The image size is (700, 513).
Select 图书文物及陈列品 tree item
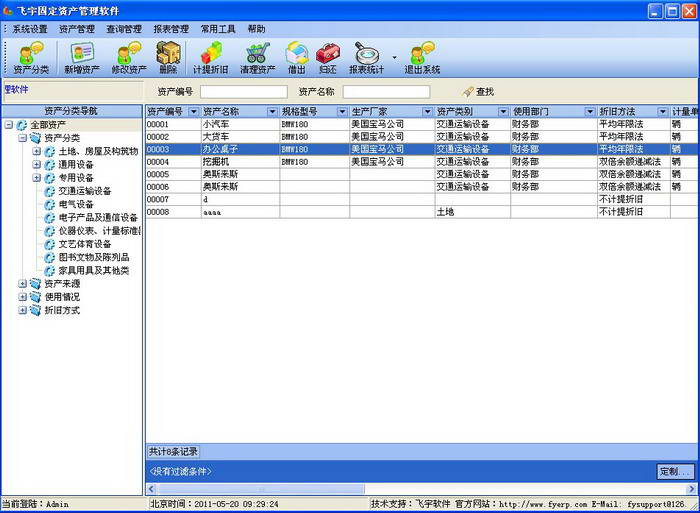coord(94,257)
